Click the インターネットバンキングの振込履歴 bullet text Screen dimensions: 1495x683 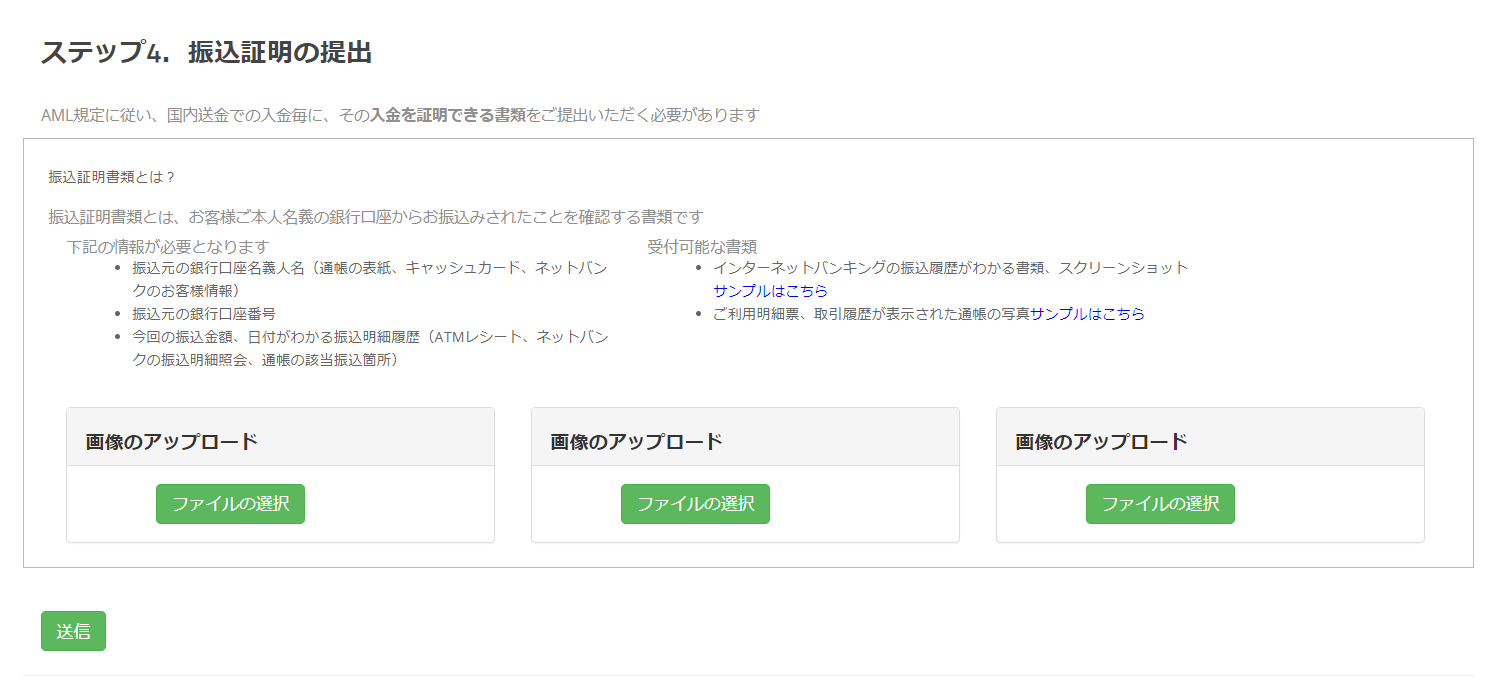coord(950,268)
